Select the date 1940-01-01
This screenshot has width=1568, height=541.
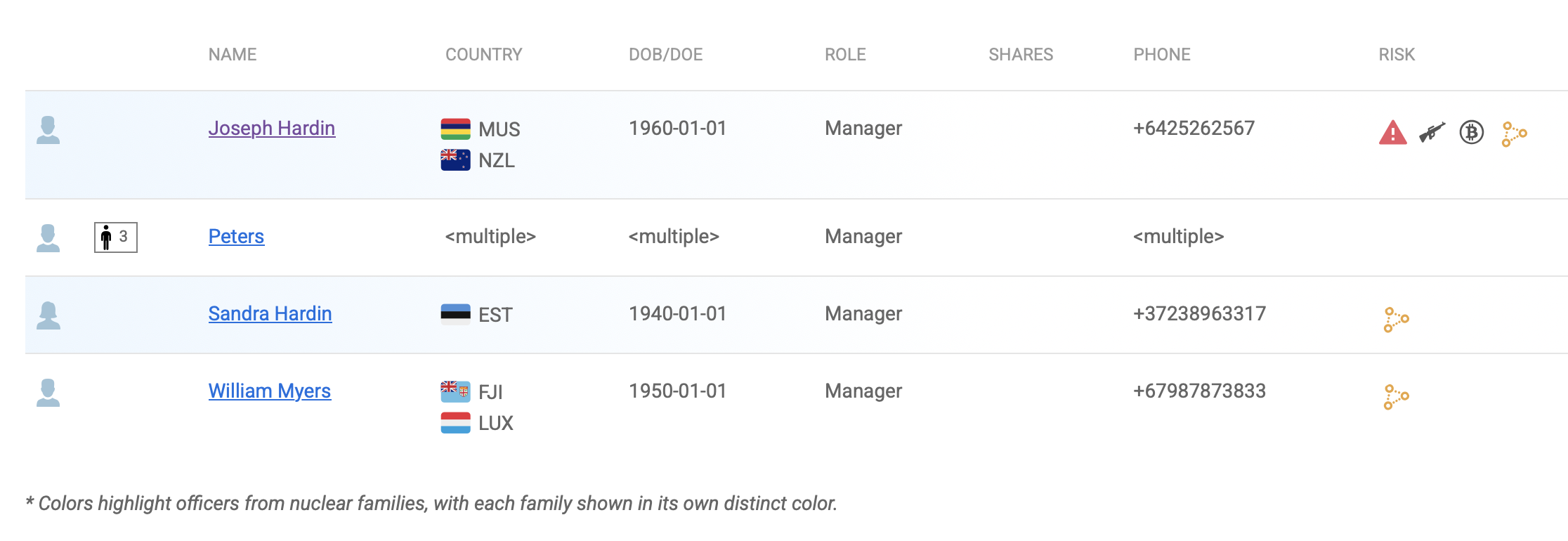pos(677,313)
